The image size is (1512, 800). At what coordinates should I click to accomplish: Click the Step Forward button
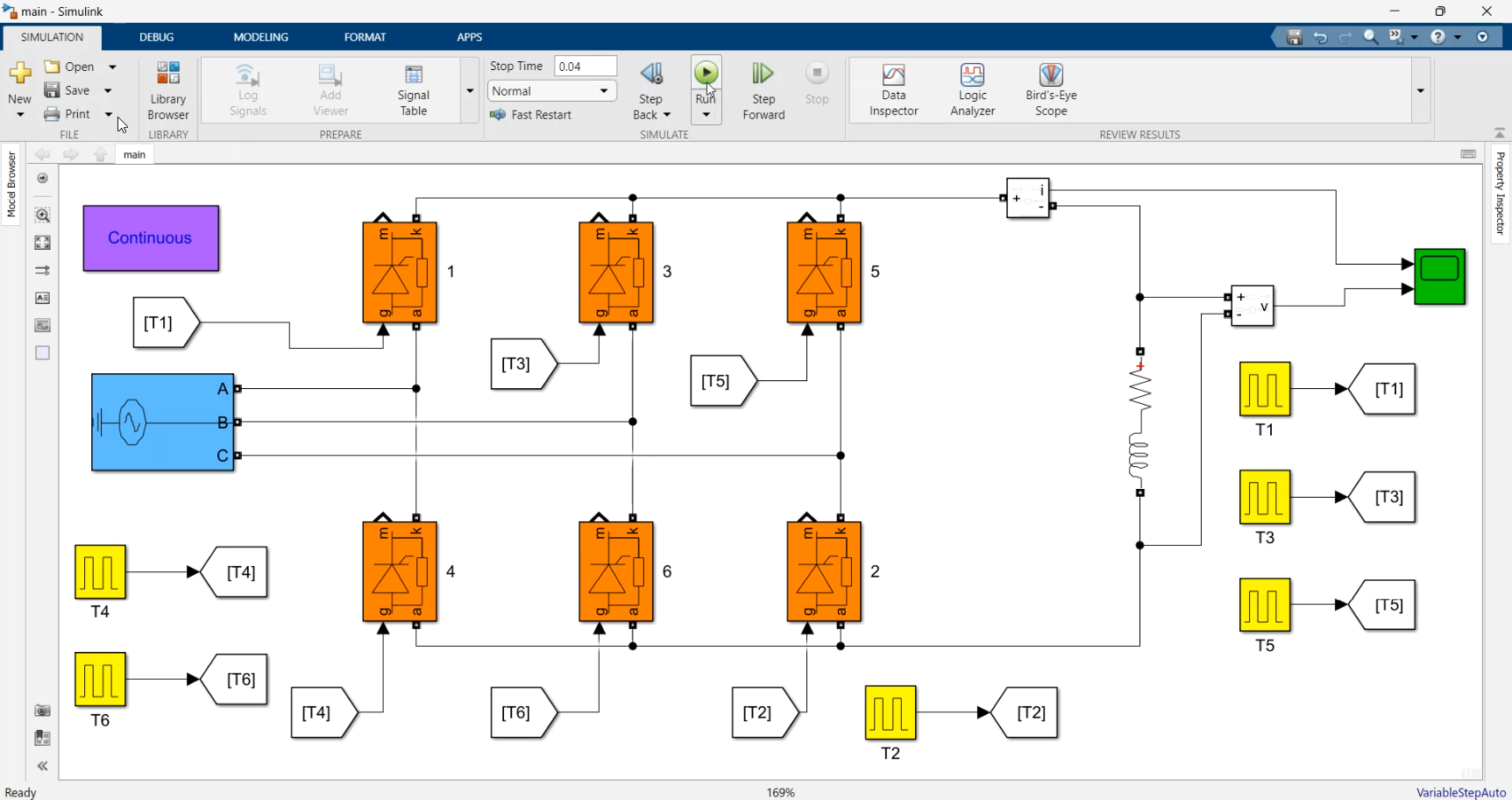[x=763, y=91]
